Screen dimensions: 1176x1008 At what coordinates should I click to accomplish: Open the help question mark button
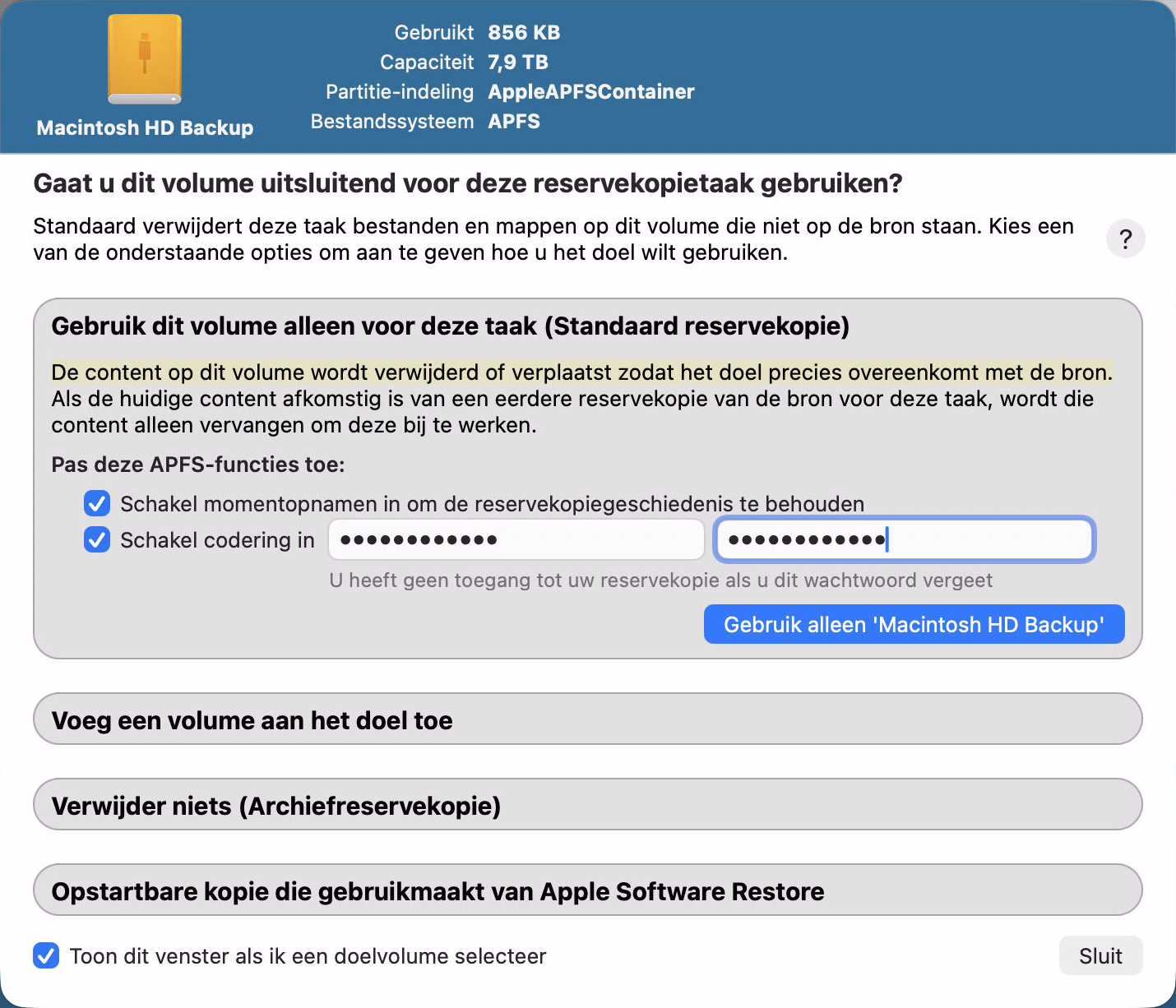[1126, 238]
